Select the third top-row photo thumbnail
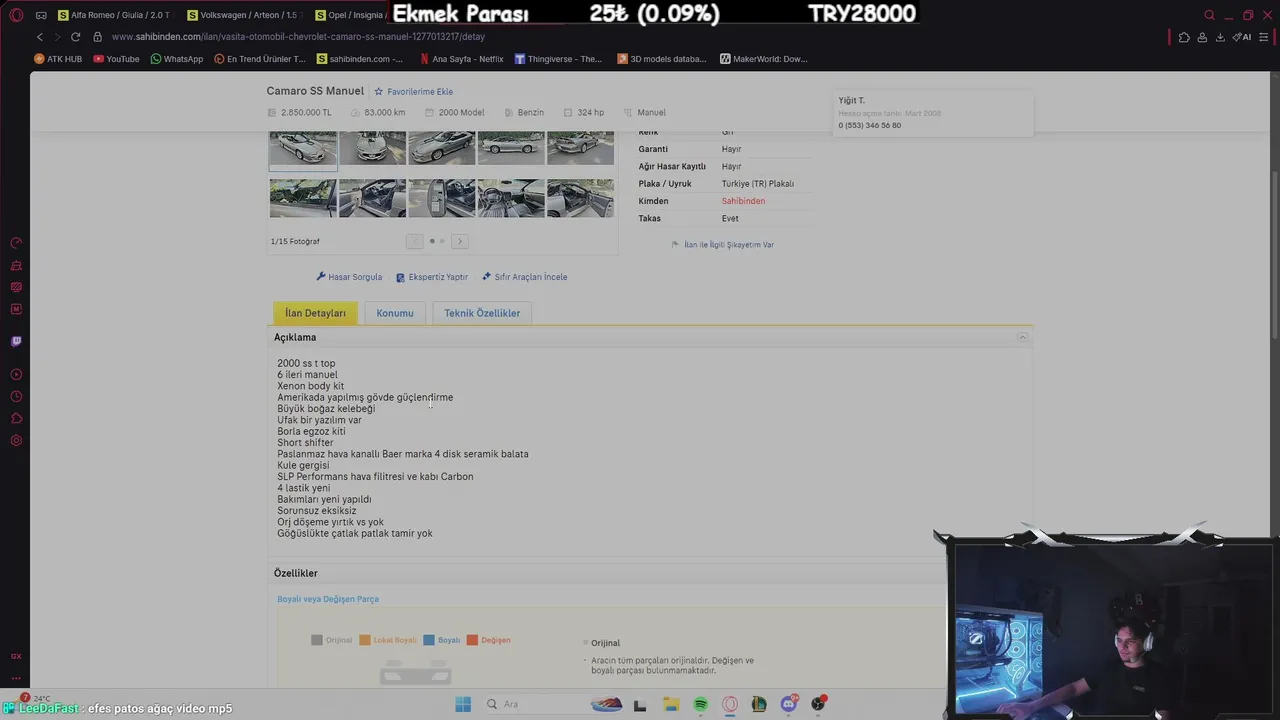Image resolution: width=1280 pixels, height=720 pixels. point(442,148)
